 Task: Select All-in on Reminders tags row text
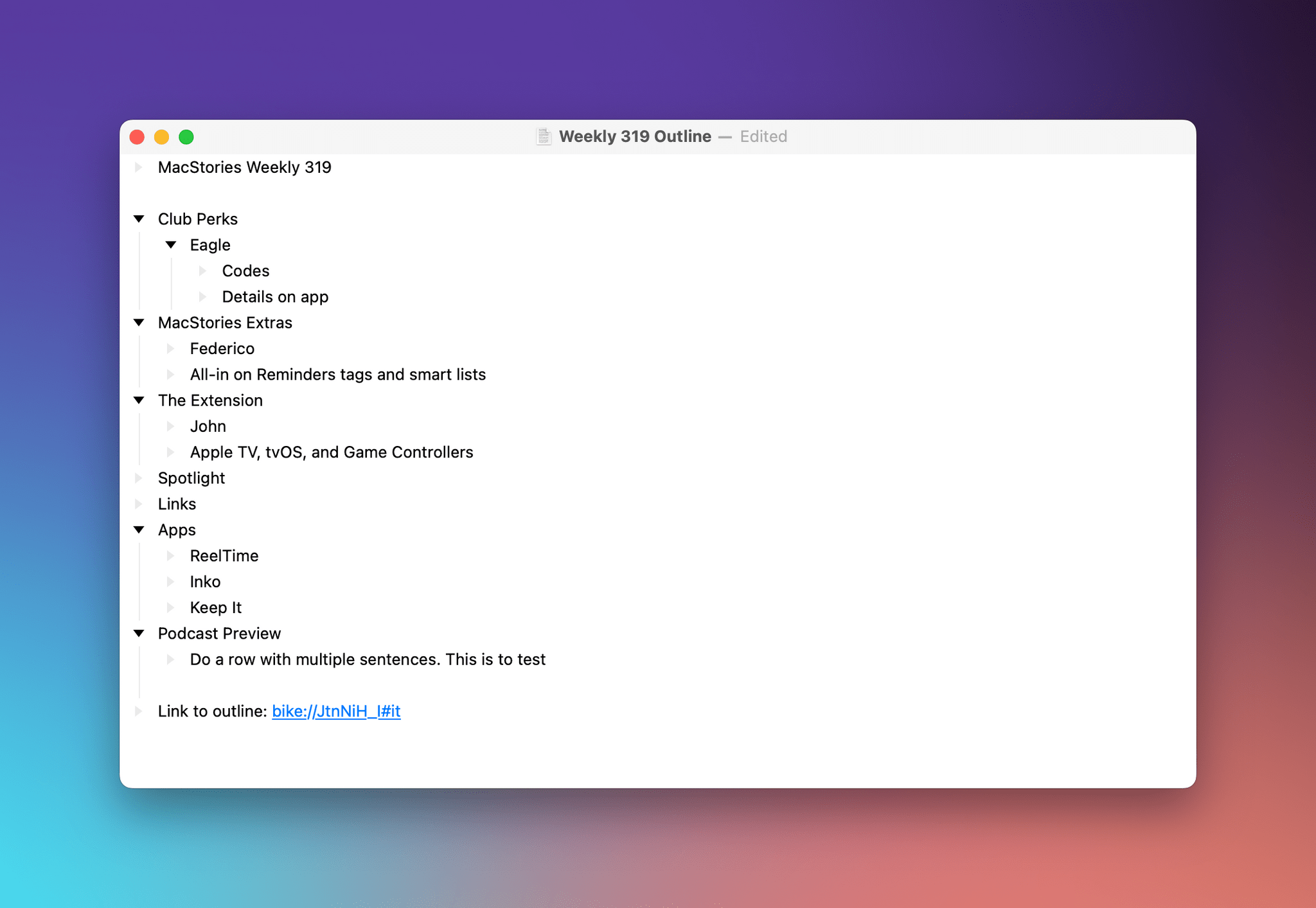click(x=338, y=375)
